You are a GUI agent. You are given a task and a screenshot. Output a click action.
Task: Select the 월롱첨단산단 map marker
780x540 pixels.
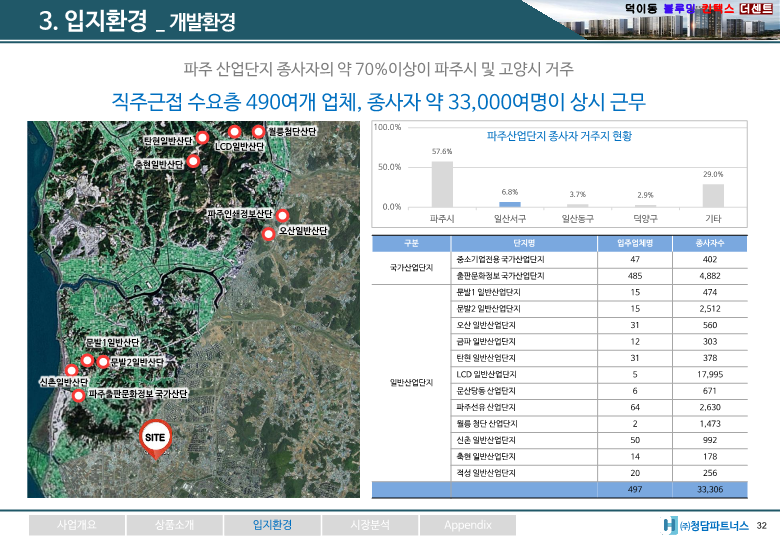(x=258, y=131)
